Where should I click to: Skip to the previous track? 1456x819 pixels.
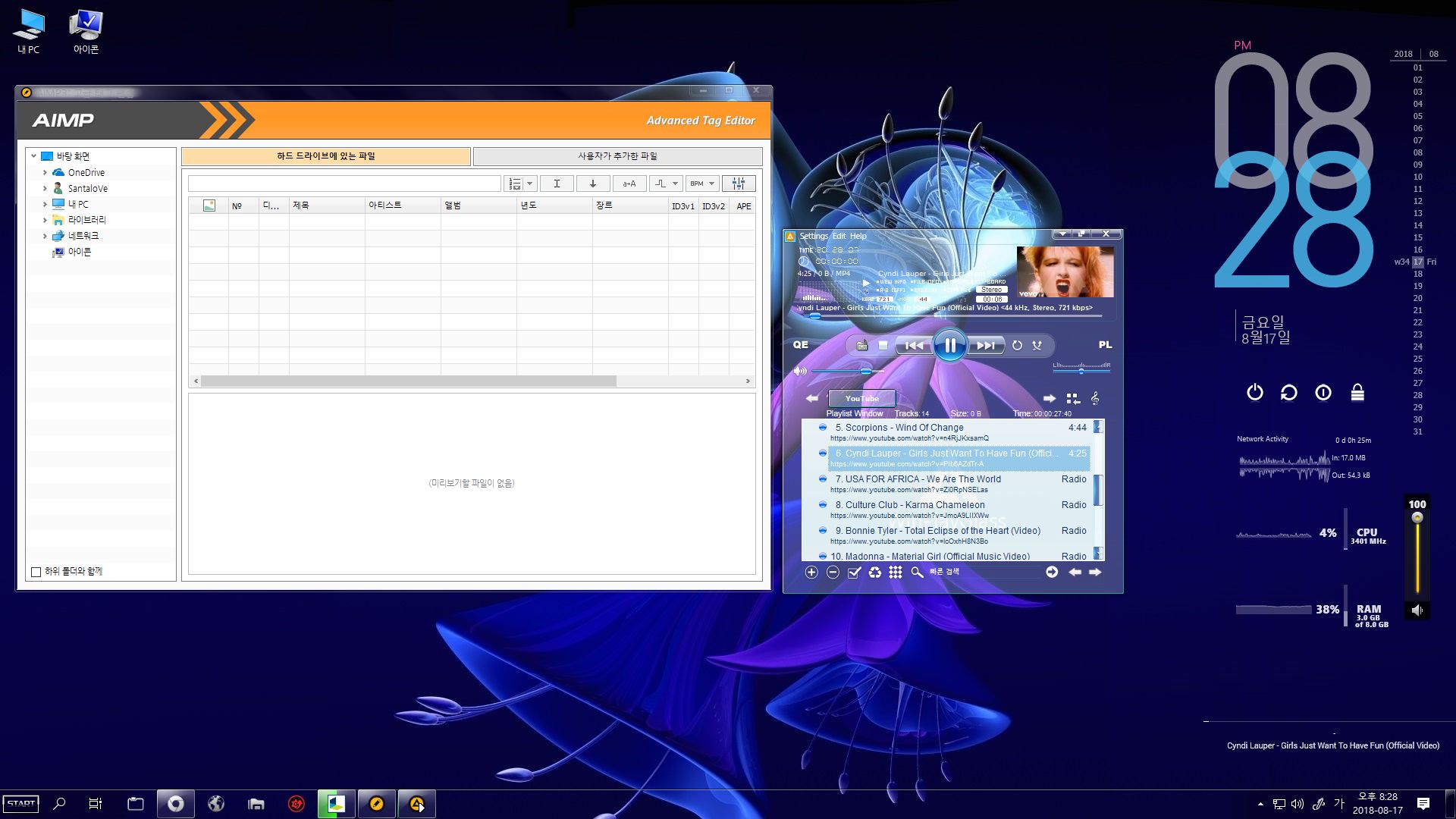pyautogui.click(x=915, y=346)
